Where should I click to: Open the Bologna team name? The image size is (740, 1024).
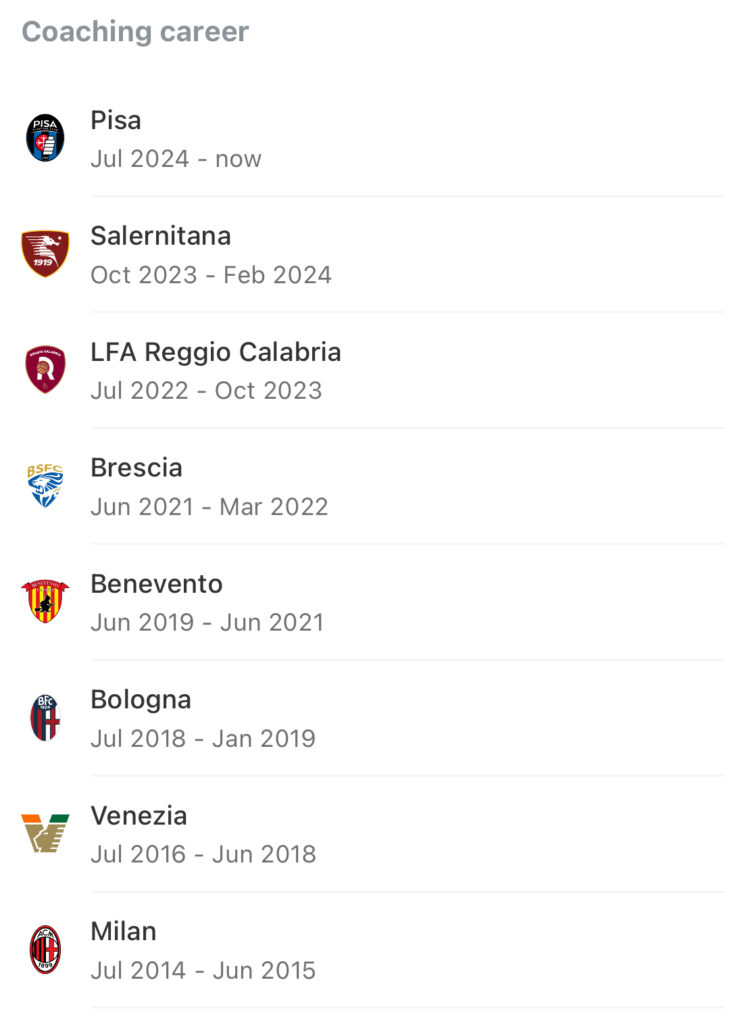pyautogui.click(x=140, y=700)
